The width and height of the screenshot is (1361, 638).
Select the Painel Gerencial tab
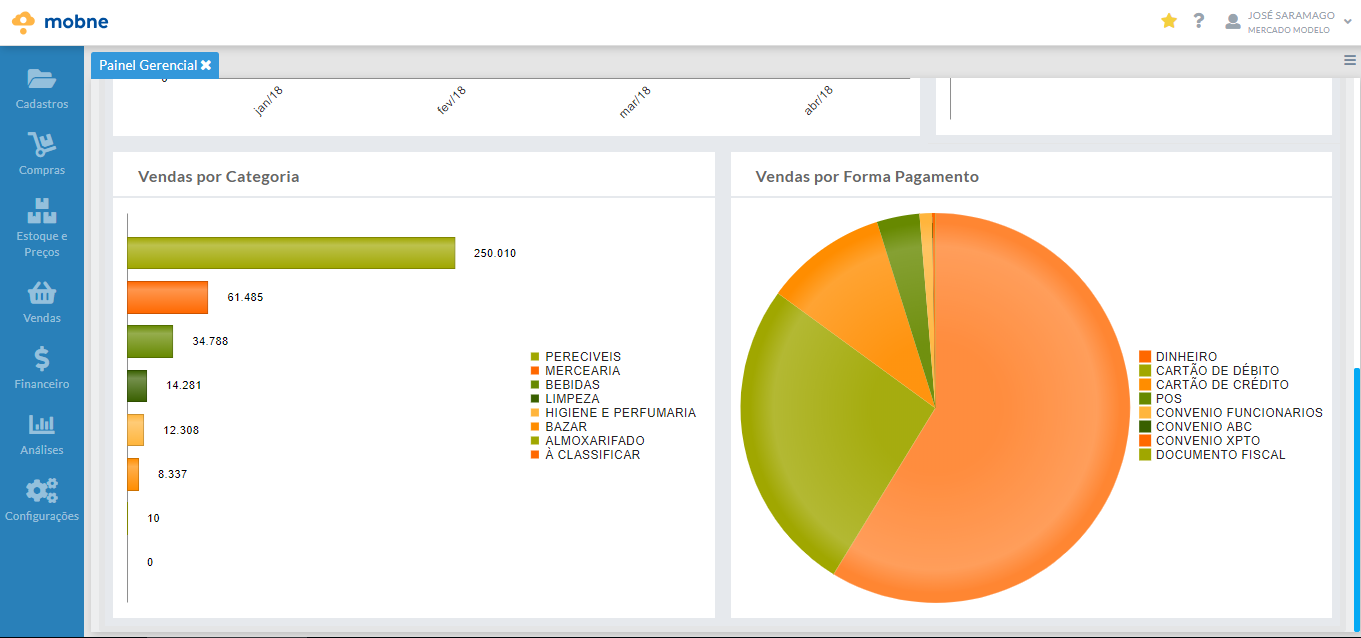(147, 65)
